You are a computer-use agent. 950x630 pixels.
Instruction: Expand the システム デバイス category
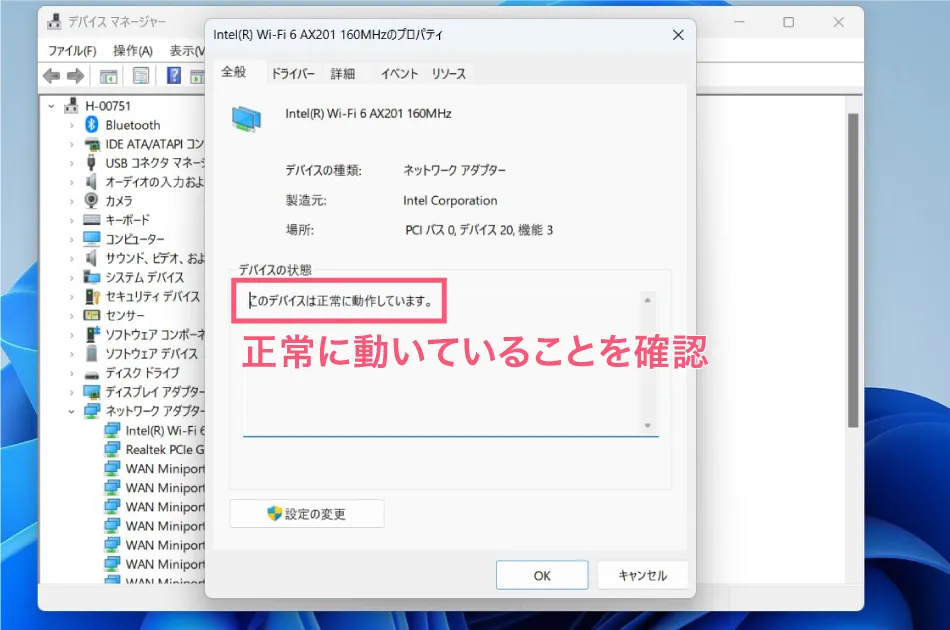(x=73, y=277)
